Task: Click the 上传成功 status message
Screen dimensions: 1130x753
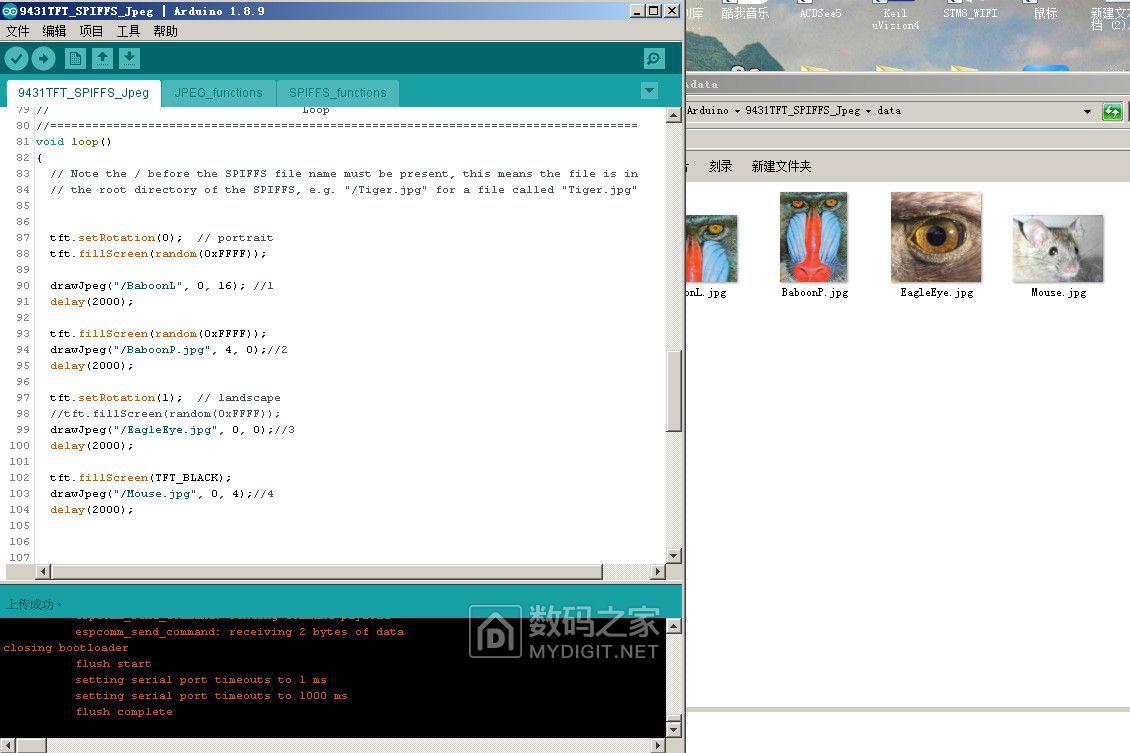Action: 33,605
